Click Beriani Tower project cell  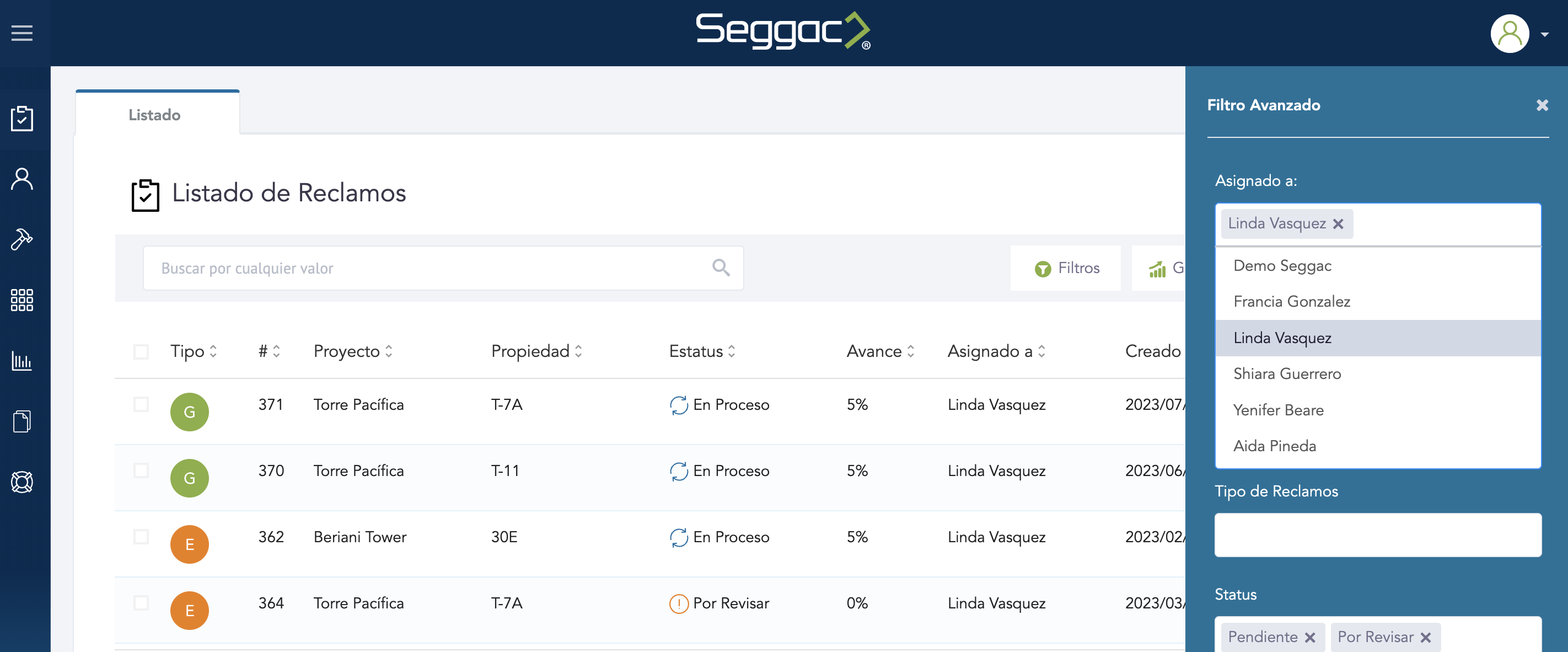tap(359, 537)
